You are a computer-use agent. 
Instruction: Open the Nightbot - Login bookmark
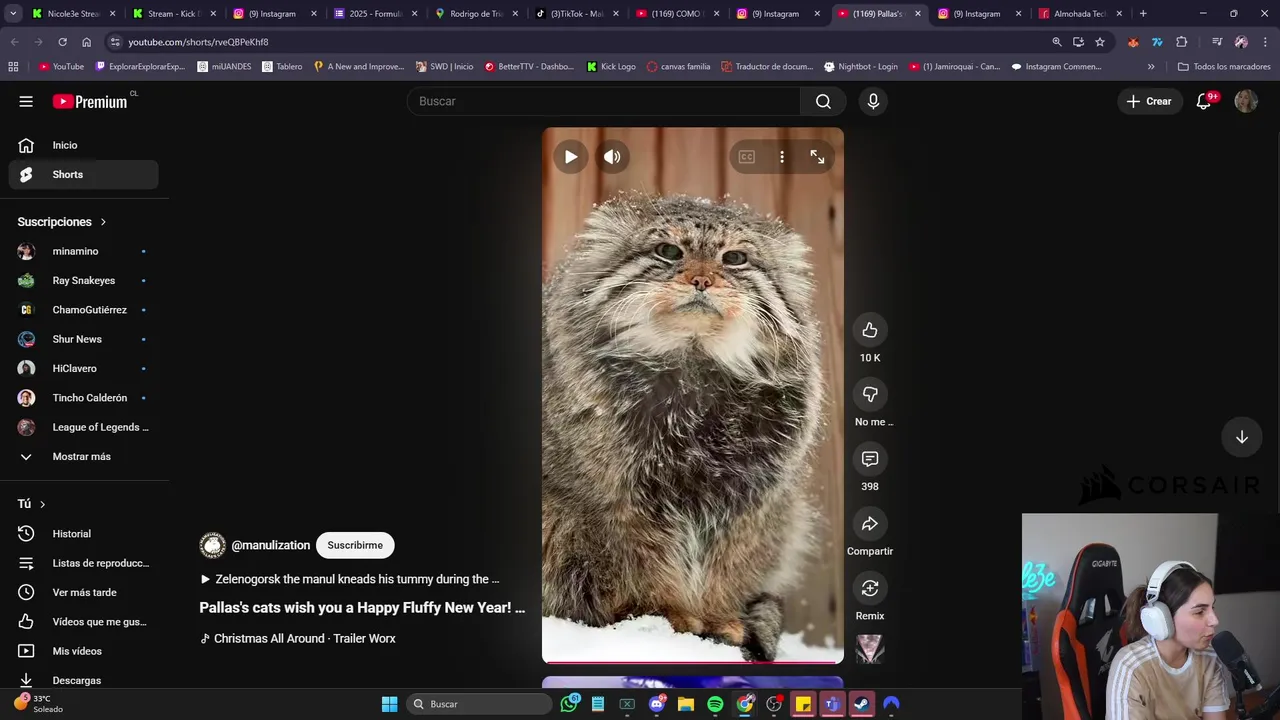coord(861,66)
